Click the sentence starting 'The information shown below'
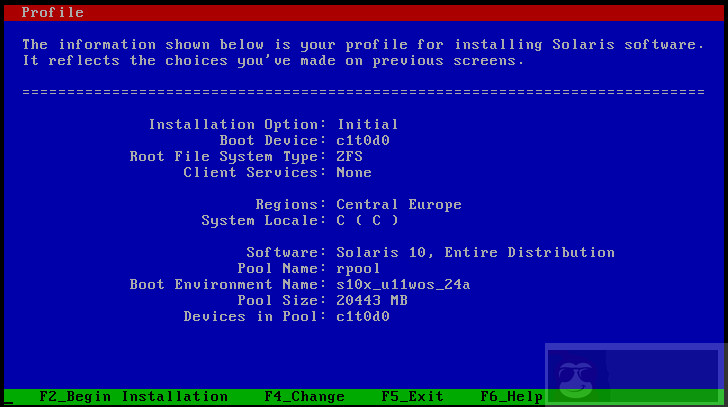The image size is (728, 407). [x=363, y=45]
